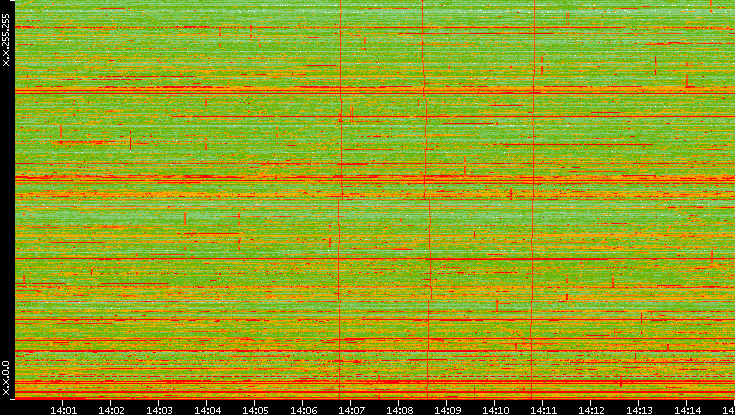This screenshot has width=735, height=415.
Task: Click the x.x.255.255 address axis label
Action: point(6,40)
